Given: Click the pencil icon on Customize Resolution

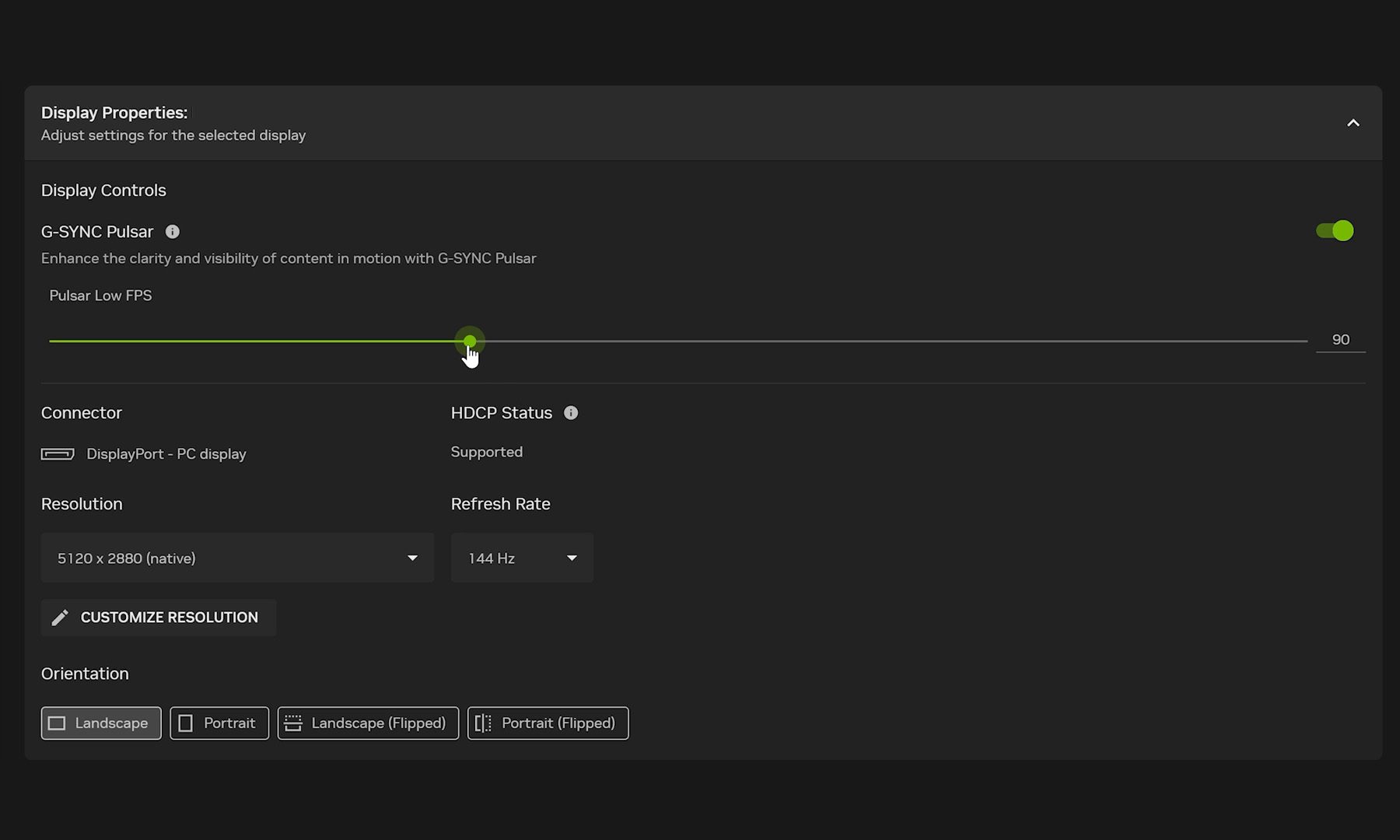Looking at the screenshot, I should pyautogui.click(x=60, y=618).
